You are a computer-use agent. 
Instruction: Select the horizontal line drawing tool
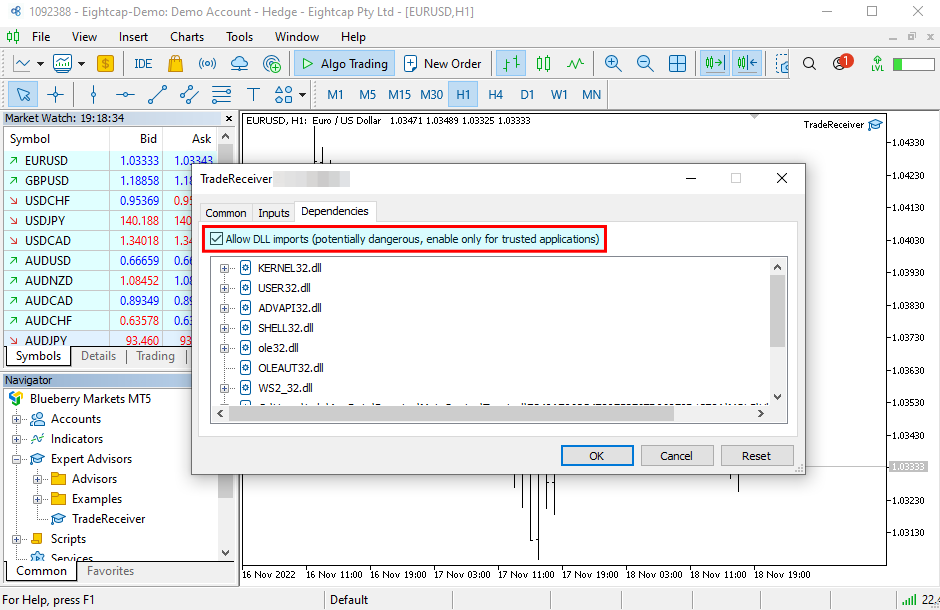point(125,95)
